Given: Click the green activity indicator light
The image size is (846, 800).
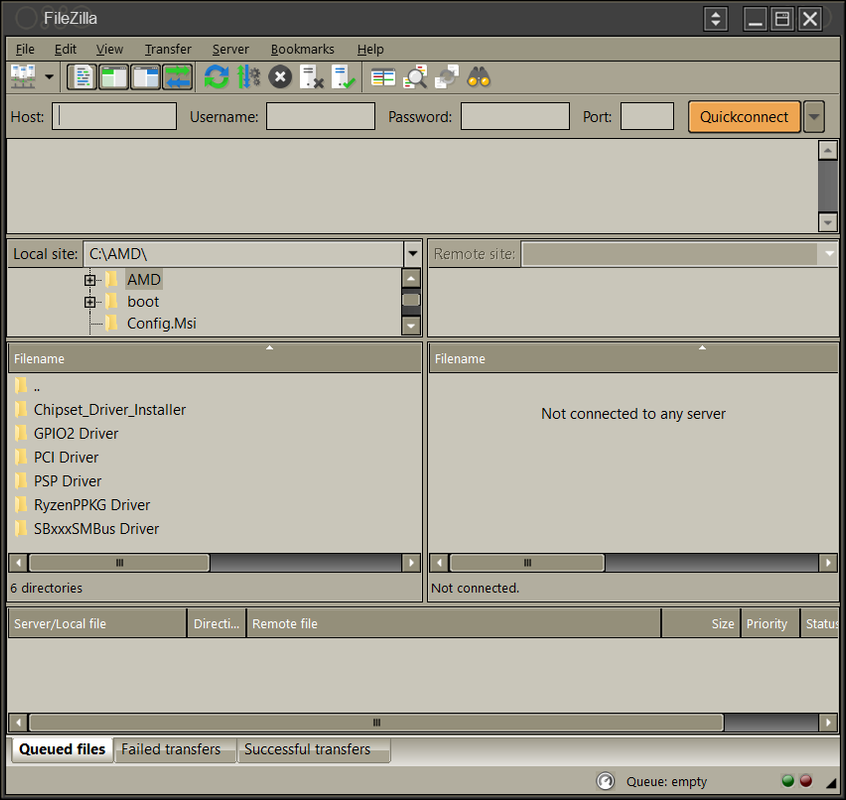Looking at the screenshot, I should coord(788,781).
